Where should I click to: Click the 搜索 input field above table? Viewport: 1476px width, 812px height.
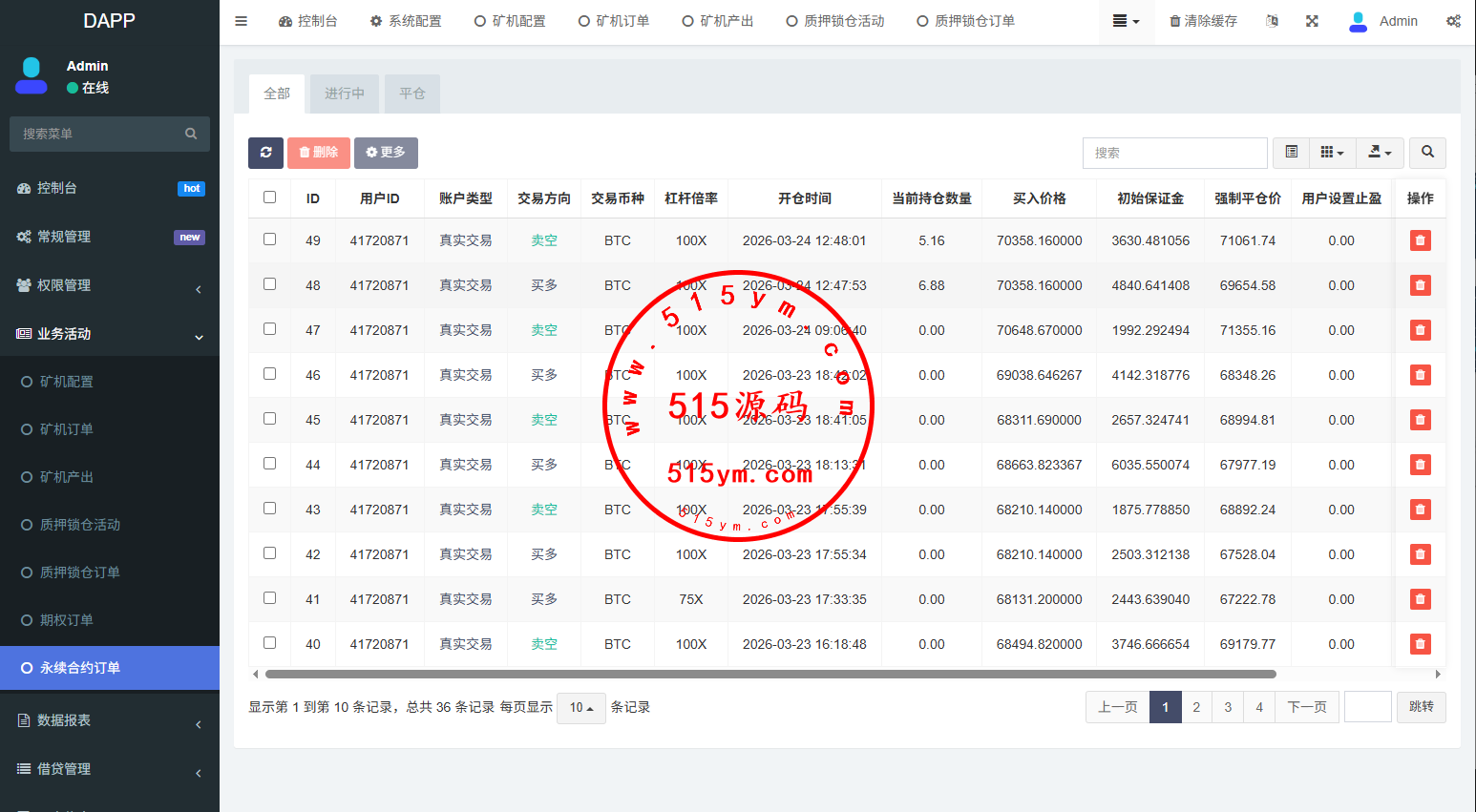tap(1174, 153)
